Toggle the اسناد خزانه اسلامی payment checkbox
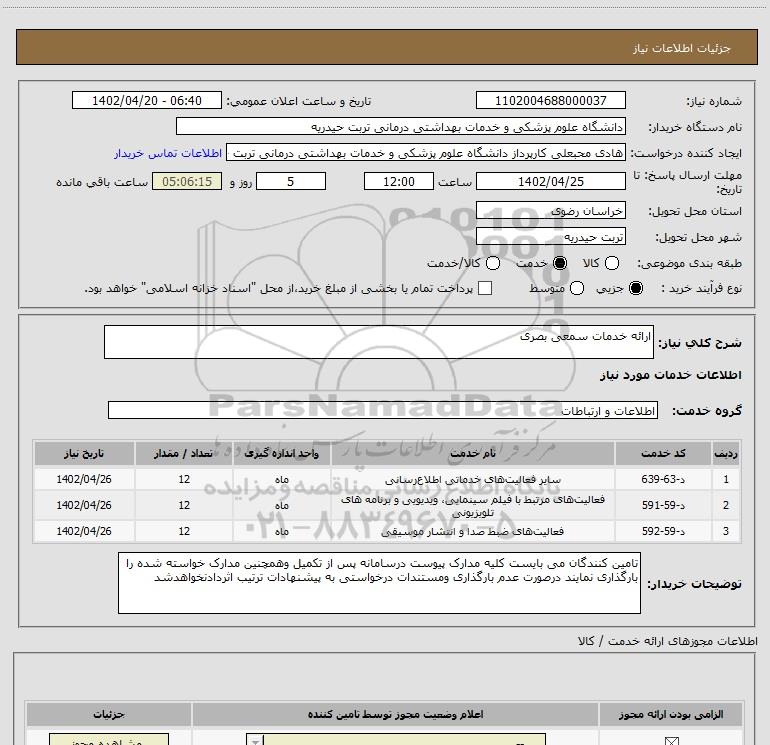The width and height of the screenshot is (770, 745). [x=485, y=288]
